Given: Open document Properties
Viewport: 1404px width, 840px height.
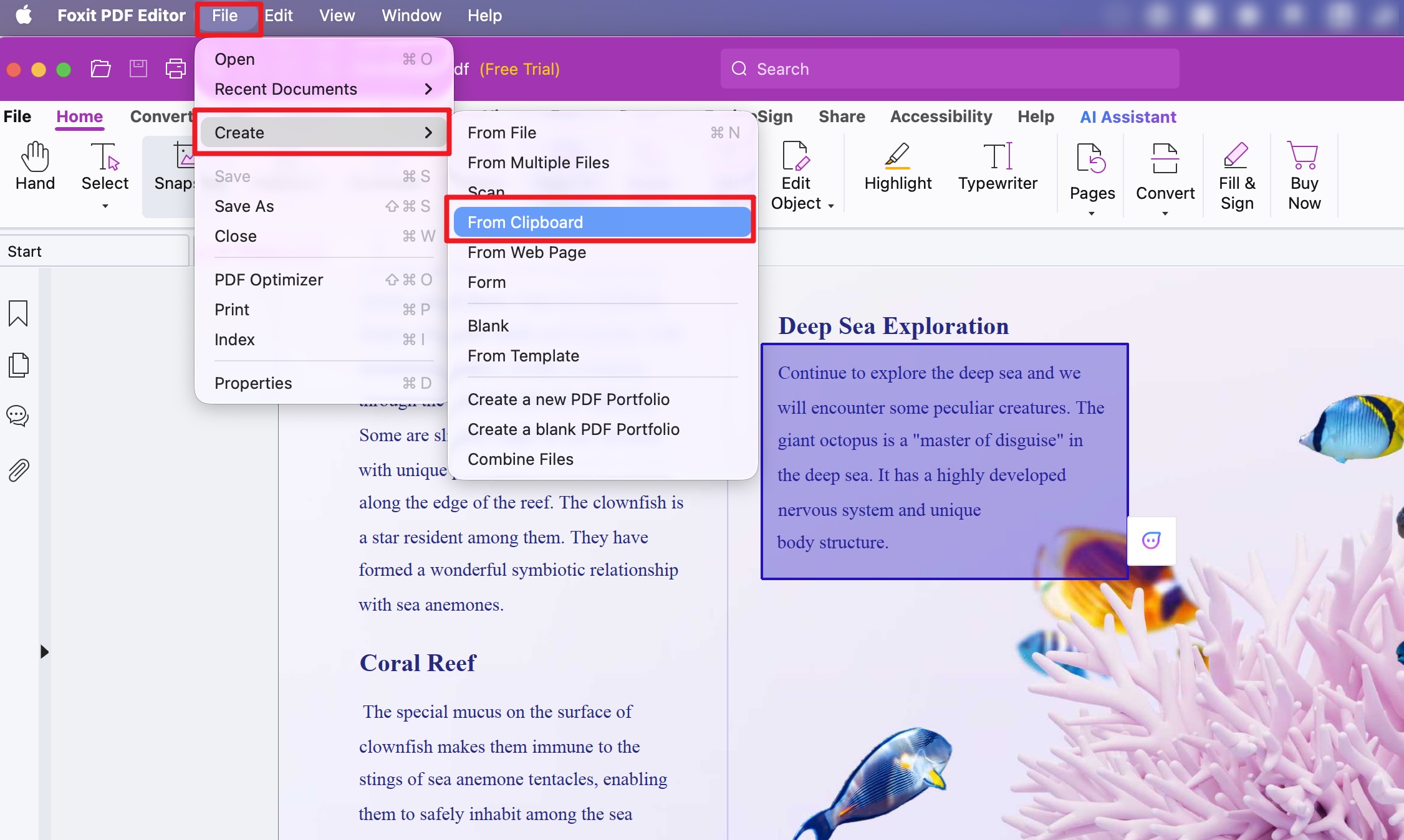Looking at the screenshot, I should 324,383.
